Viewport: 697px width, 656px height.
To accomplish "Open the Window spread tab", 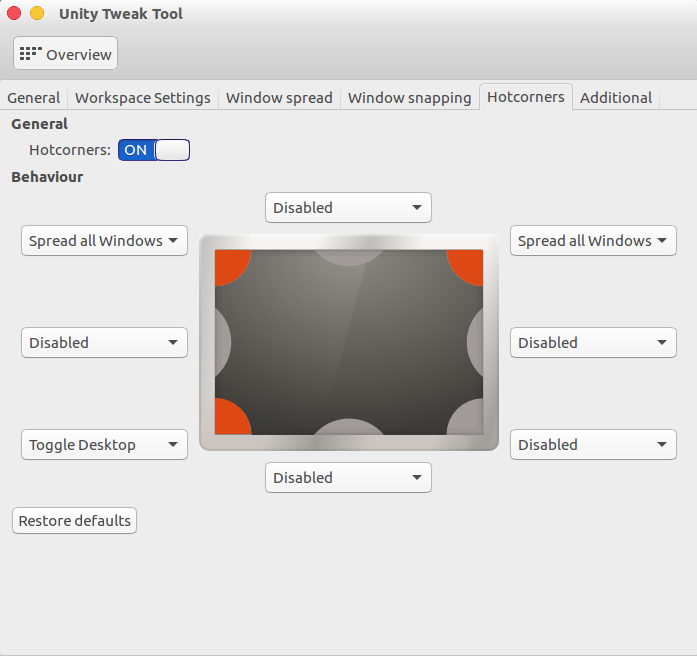I will pos(279,97).
